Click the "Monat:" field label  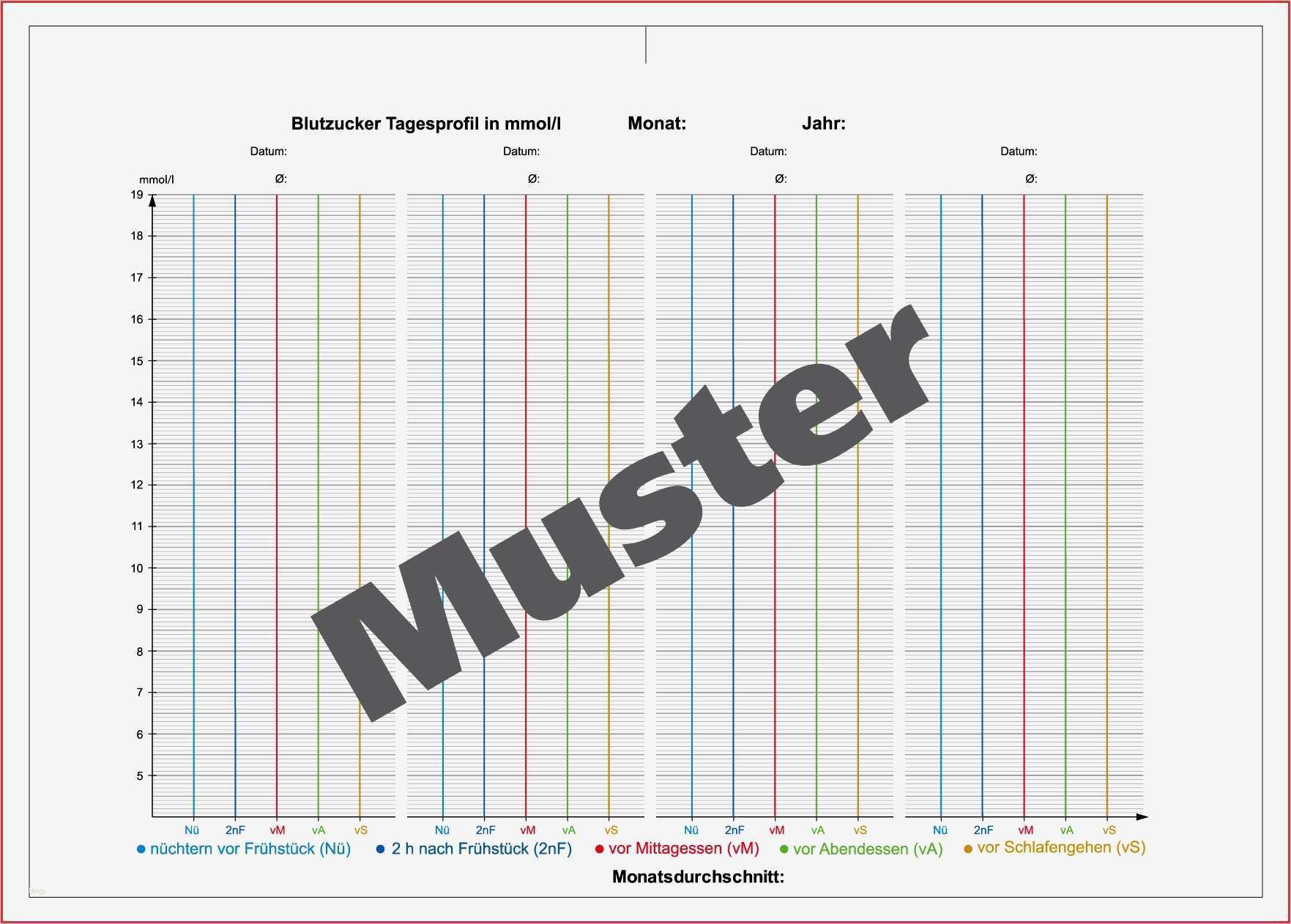click(x=657, y=123)
